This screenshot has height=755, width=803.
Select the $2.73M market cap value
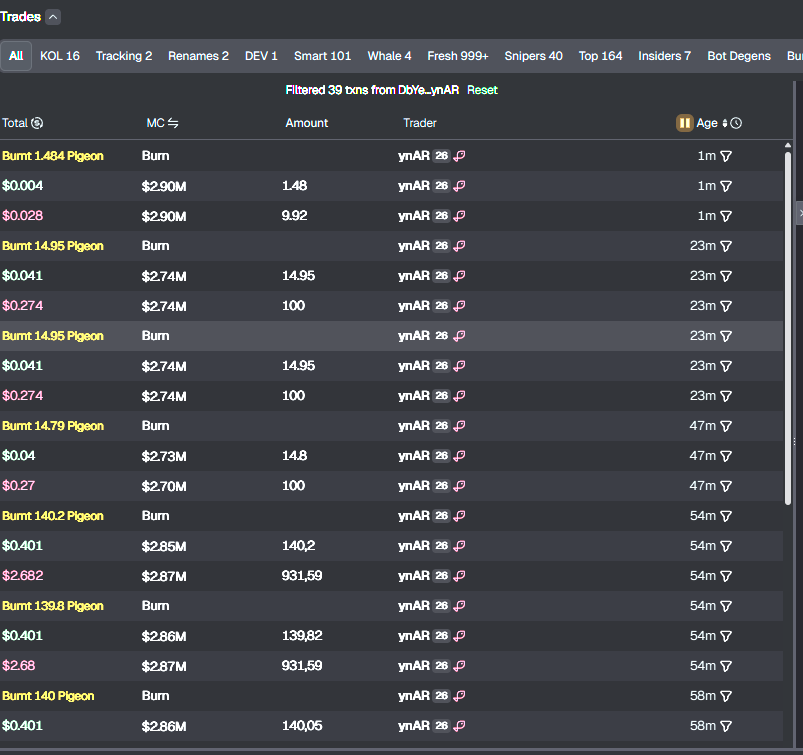pos(164,456)
